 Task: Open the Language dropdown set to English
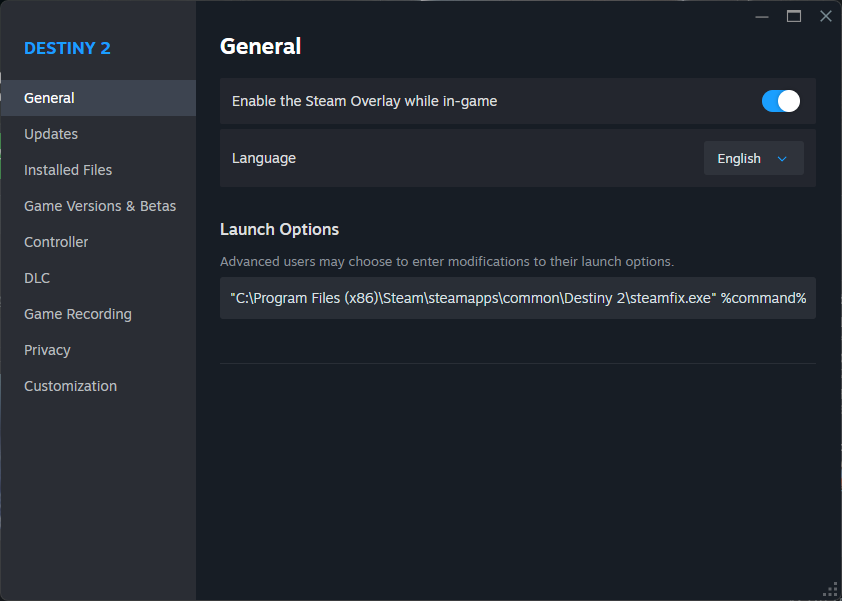pos(753,158)
